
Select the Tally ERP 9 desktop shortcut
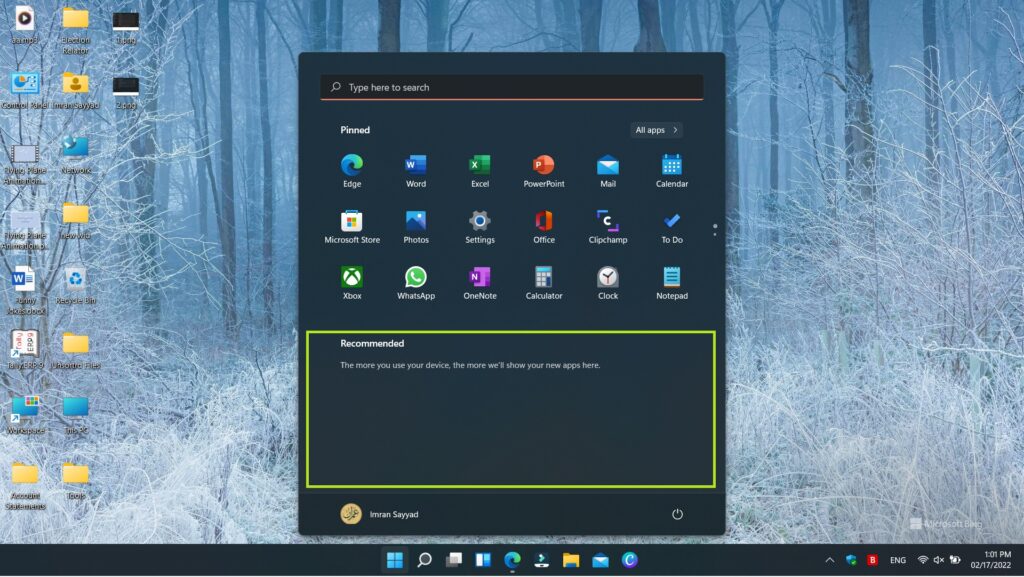[25, 350]
